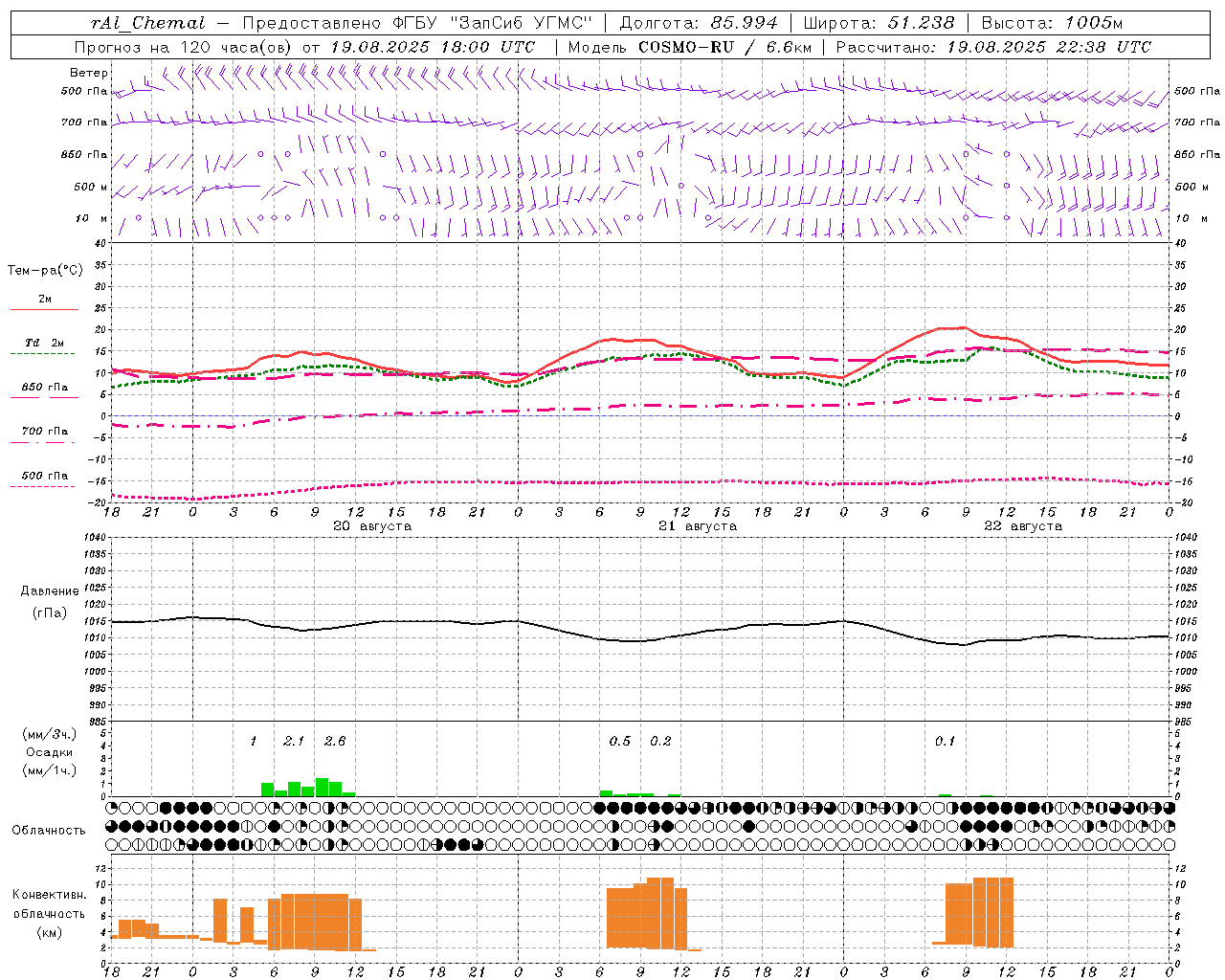The width and height of the screenshot is (1225, 980).
Task: Click the 'Давление' pressure panel label
Action: (50, 591)
